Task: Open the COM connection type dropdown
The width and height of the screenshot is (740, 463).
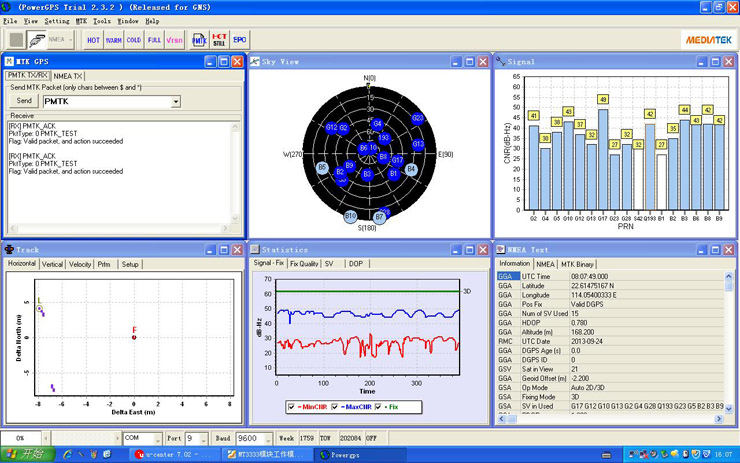Action: click(158, 438)
